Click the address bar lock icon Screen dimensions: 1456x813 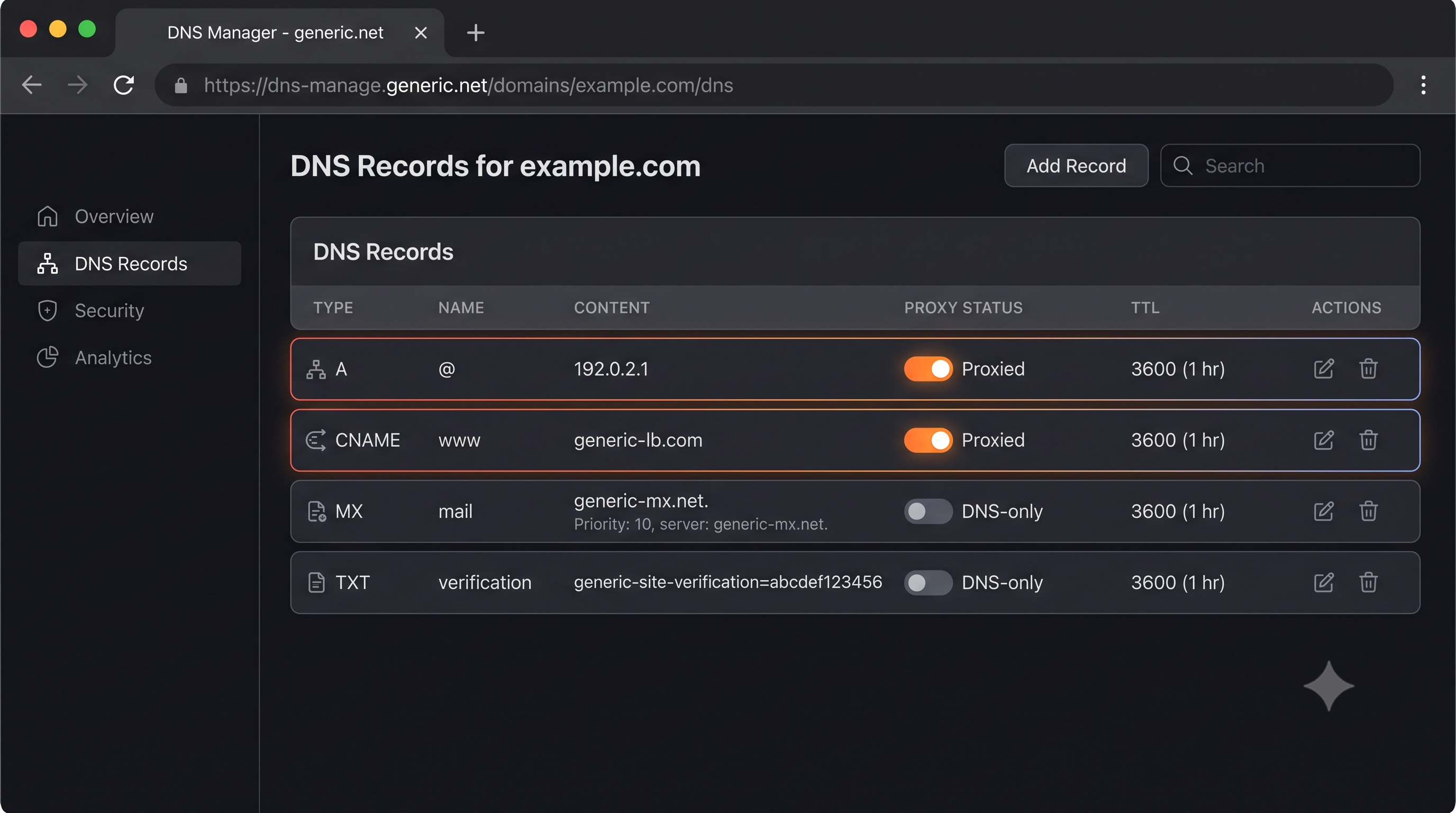pos(181,85)
